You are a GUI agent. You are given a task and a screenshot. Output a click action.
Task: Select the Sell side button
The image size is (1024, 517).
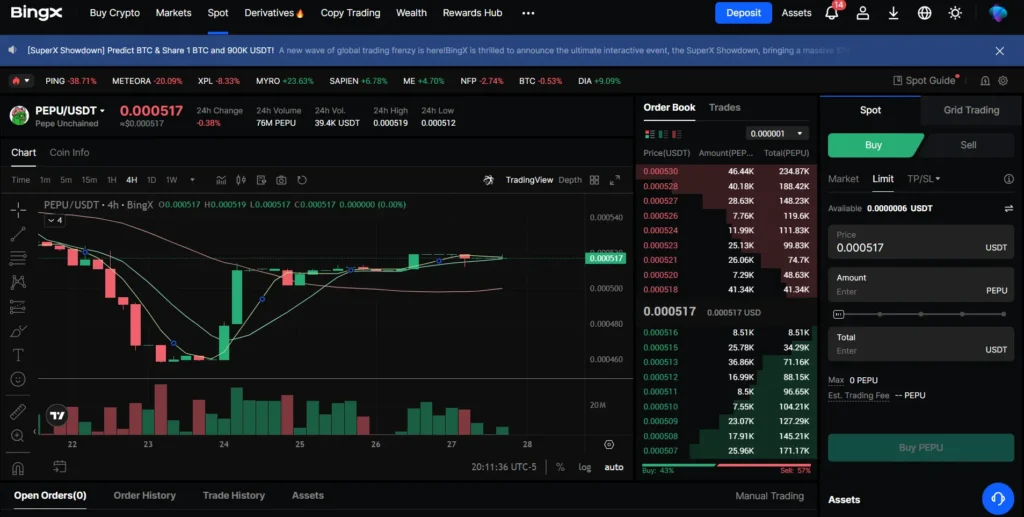tap(968, 145)
